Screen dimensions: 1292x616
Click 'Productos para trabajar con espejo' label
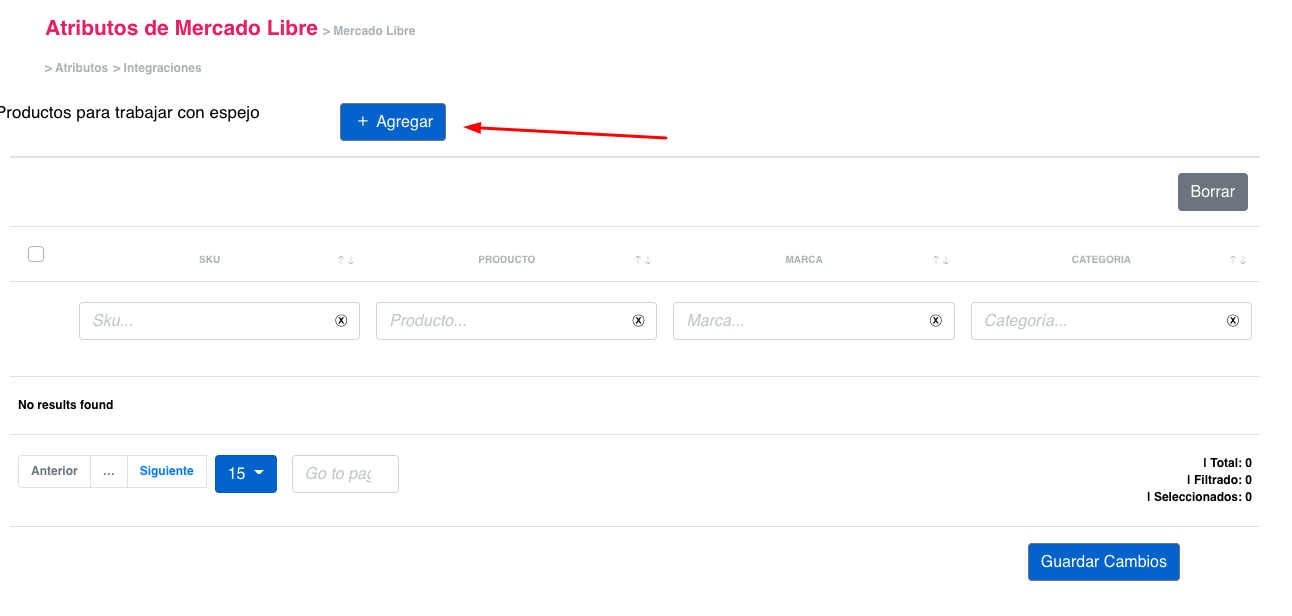[128, 113]
